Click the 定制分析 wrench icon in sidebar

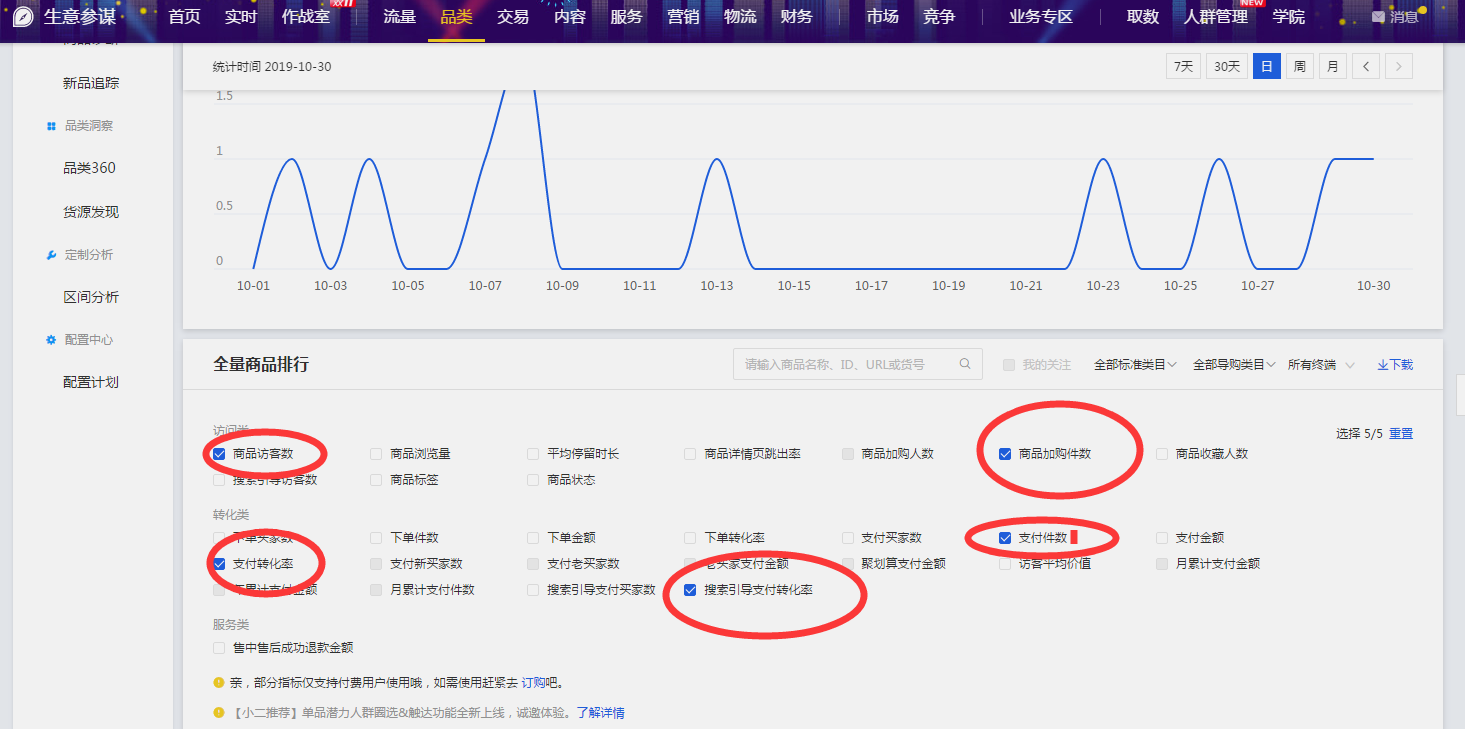point(51,255)
